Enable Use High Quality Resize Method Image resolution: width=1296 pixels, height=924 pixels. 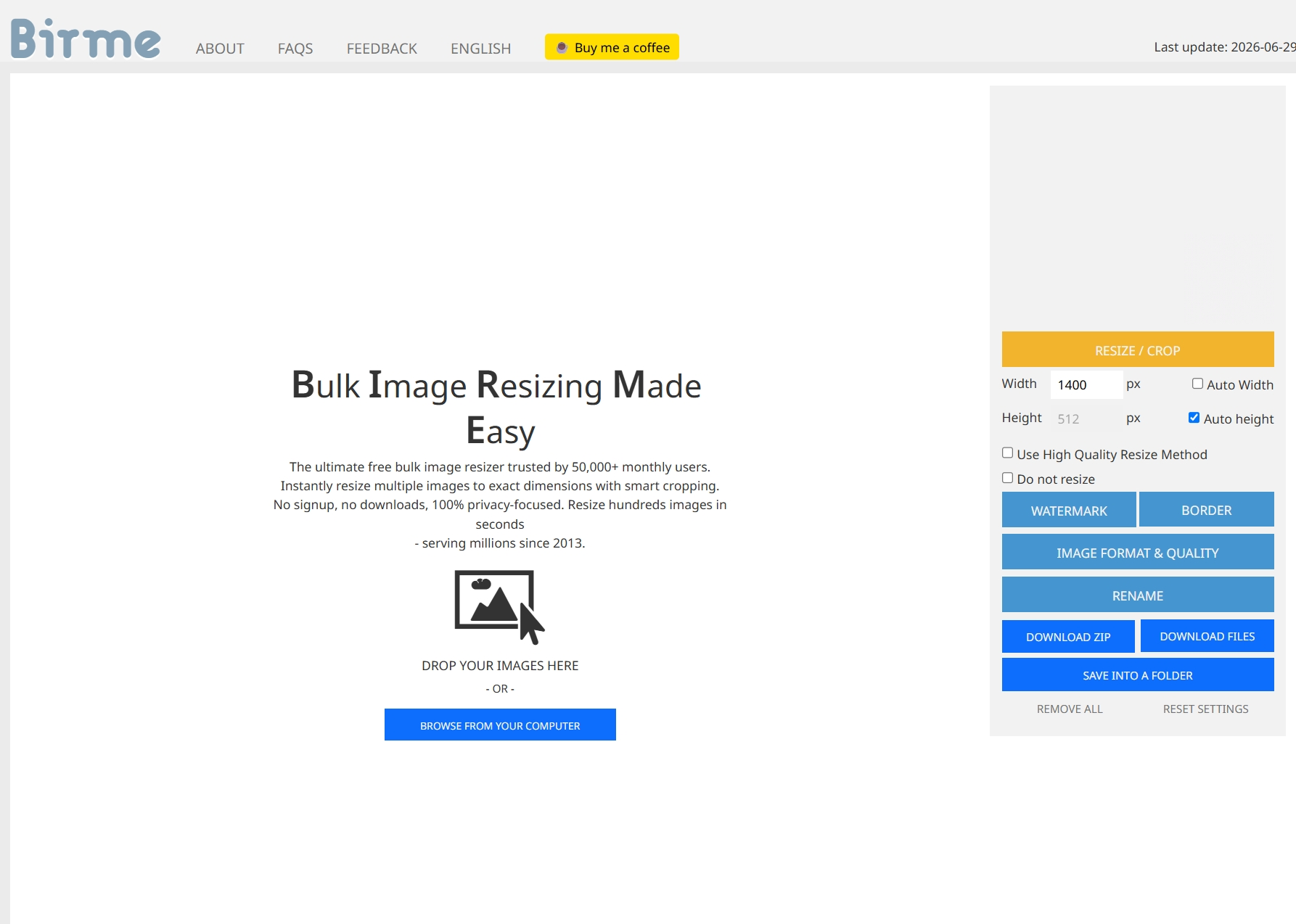(1007, 453)
